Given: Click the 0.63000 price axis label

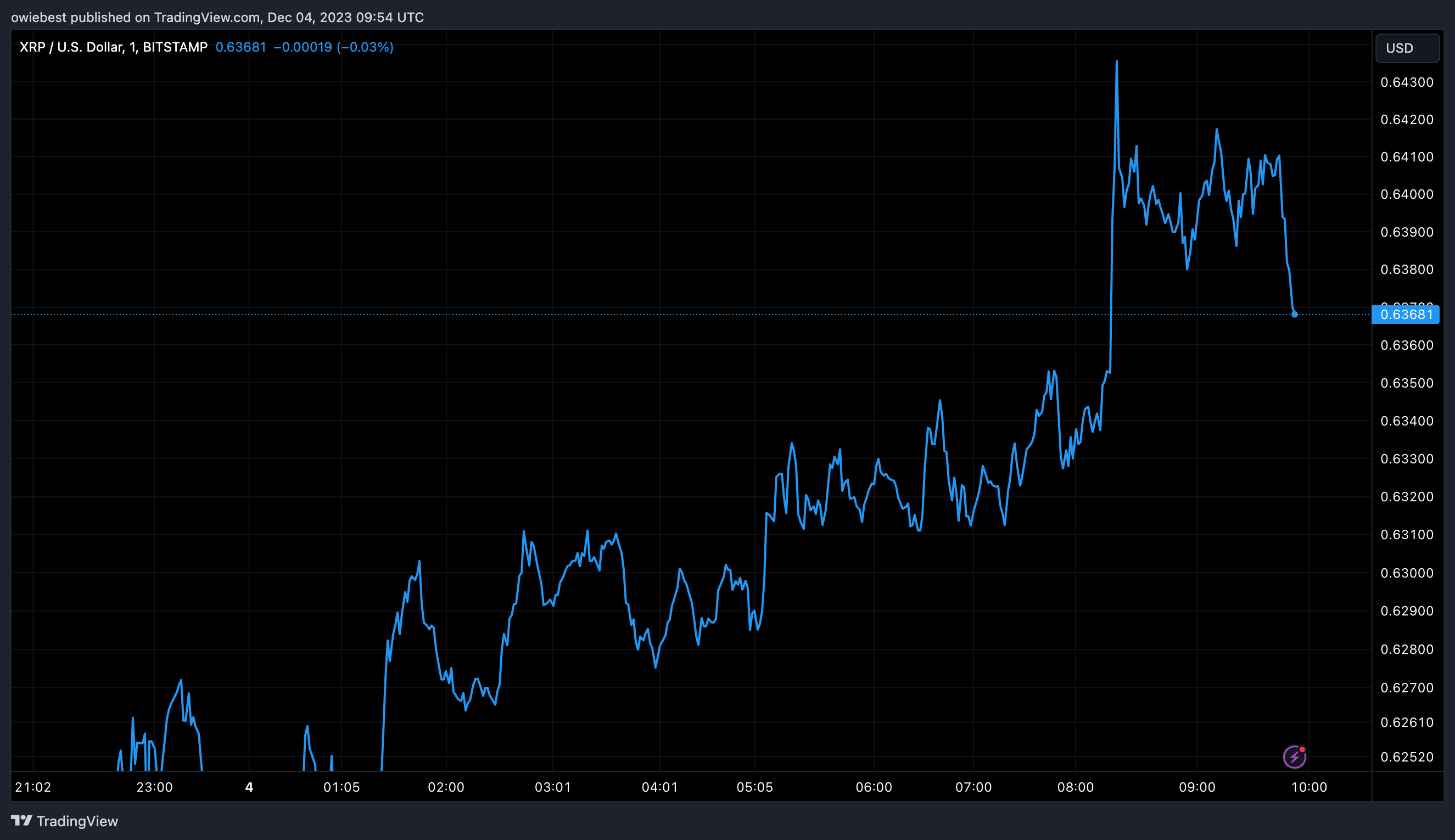Looking at the screenshot, I should click(x=1407, y=573).
